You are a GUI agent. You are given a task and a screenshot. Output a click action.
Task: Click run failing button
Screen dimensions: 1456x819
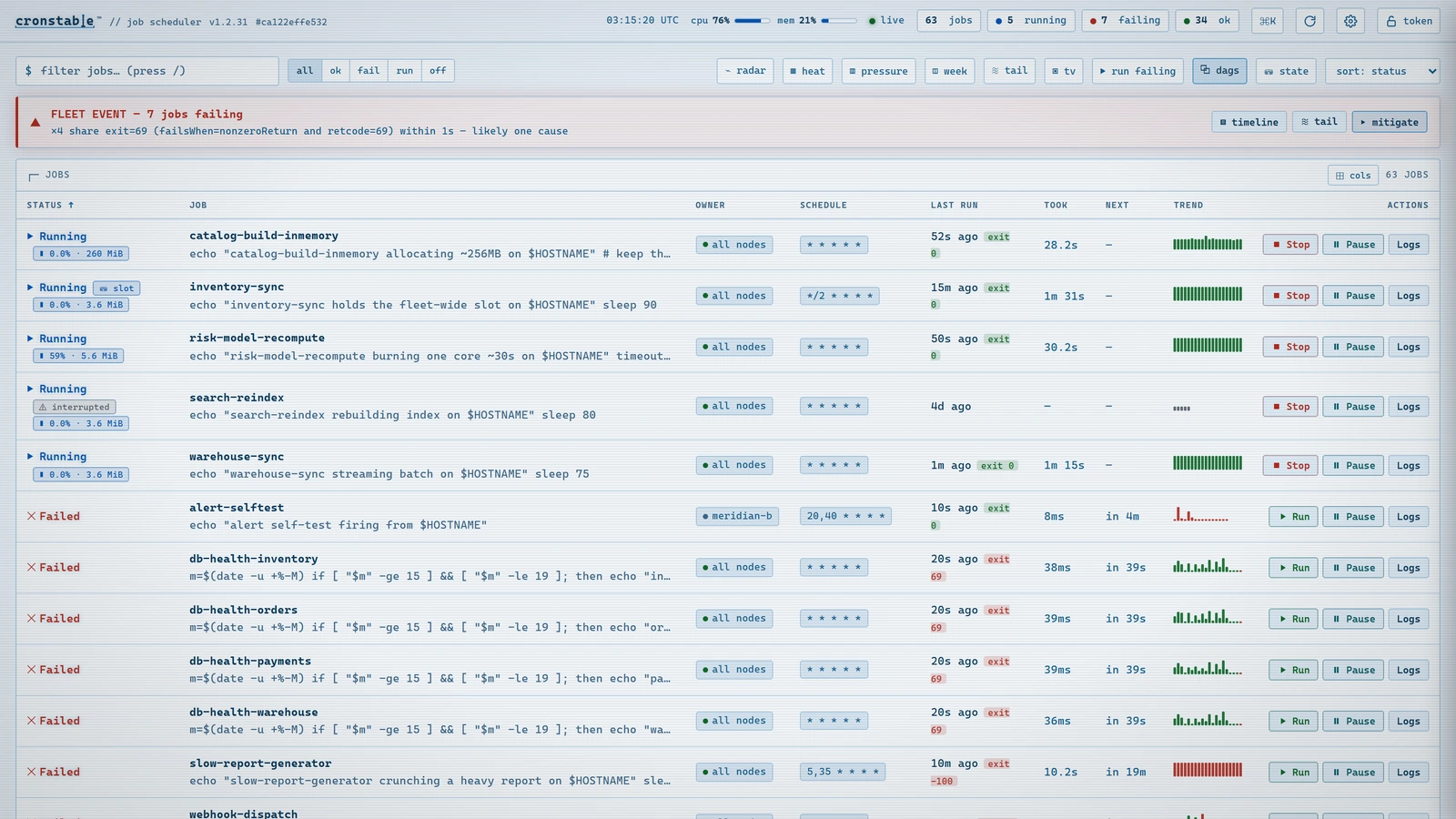[1137, 71]
